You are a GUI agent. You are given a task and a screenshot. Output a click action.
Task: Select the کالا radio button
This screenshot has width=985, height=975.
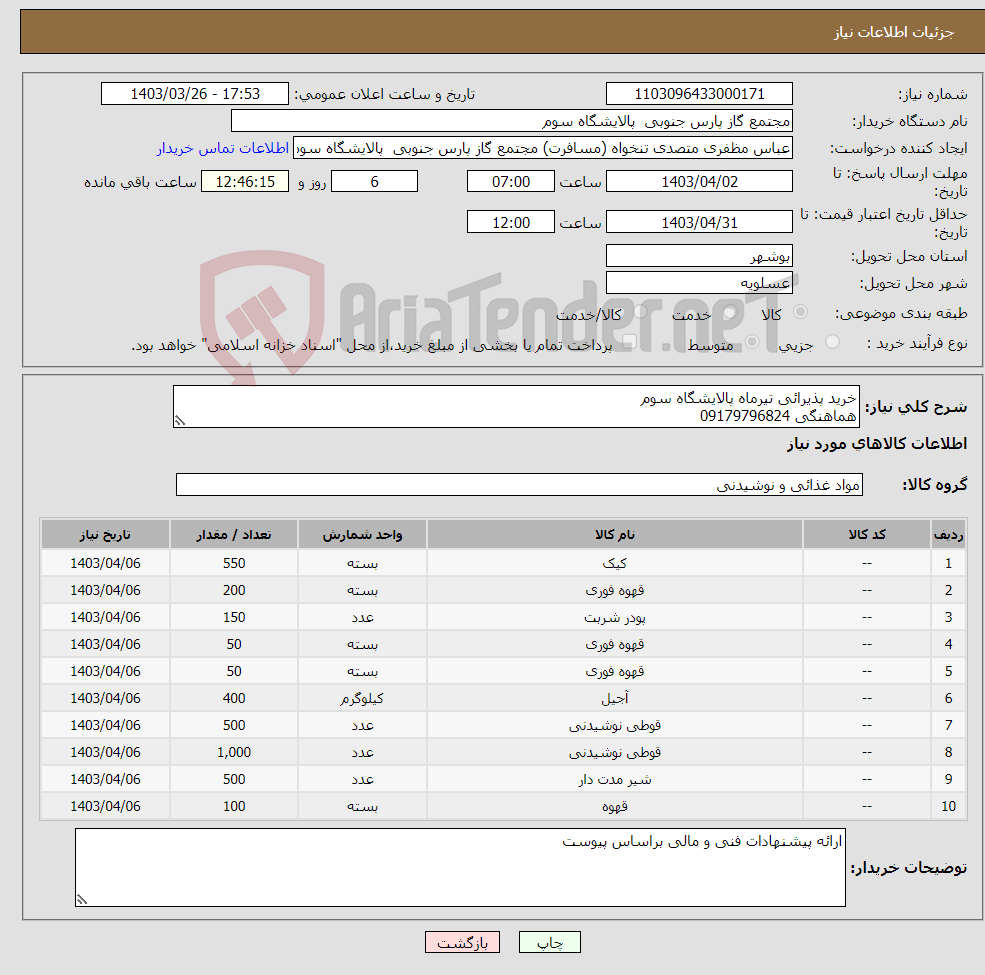coord(800,312)
